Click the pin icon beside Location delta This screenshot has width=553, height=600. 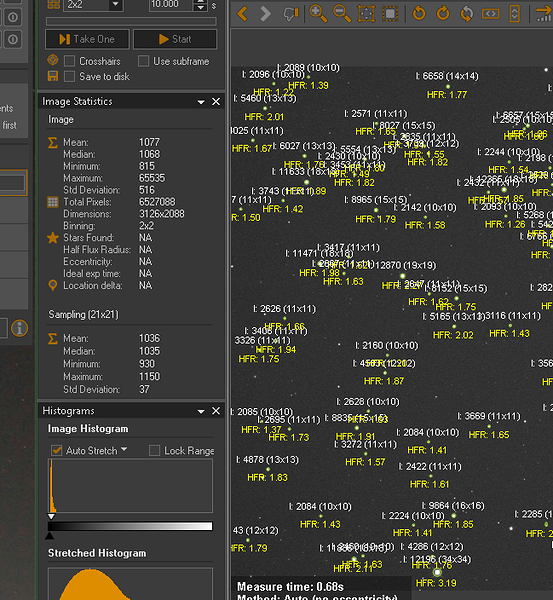[x=53, y=285]
